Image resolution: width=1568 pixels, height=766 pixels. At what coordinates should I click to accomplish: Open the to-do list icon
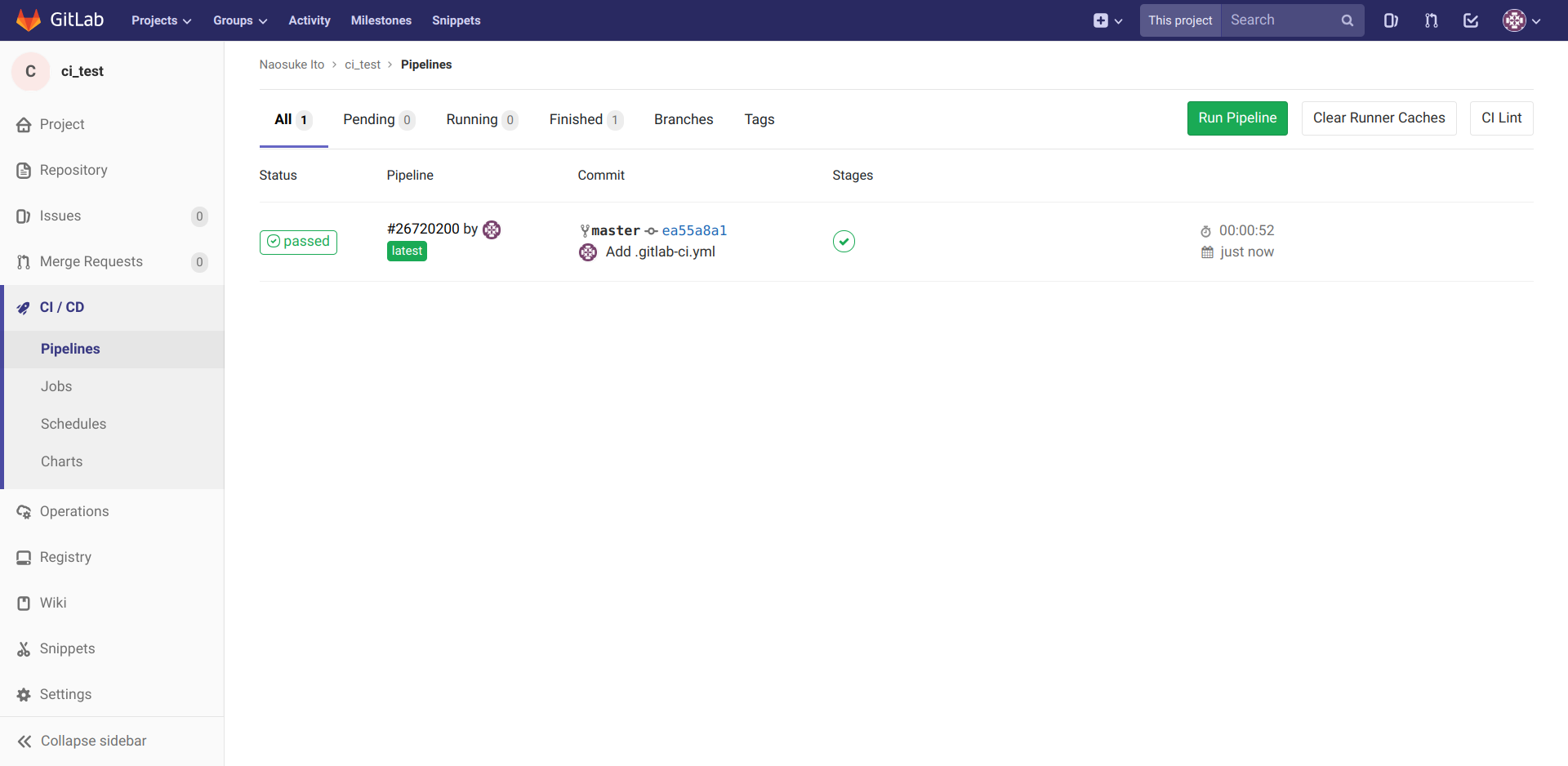pyautogui.click(x=1471, y=20)
